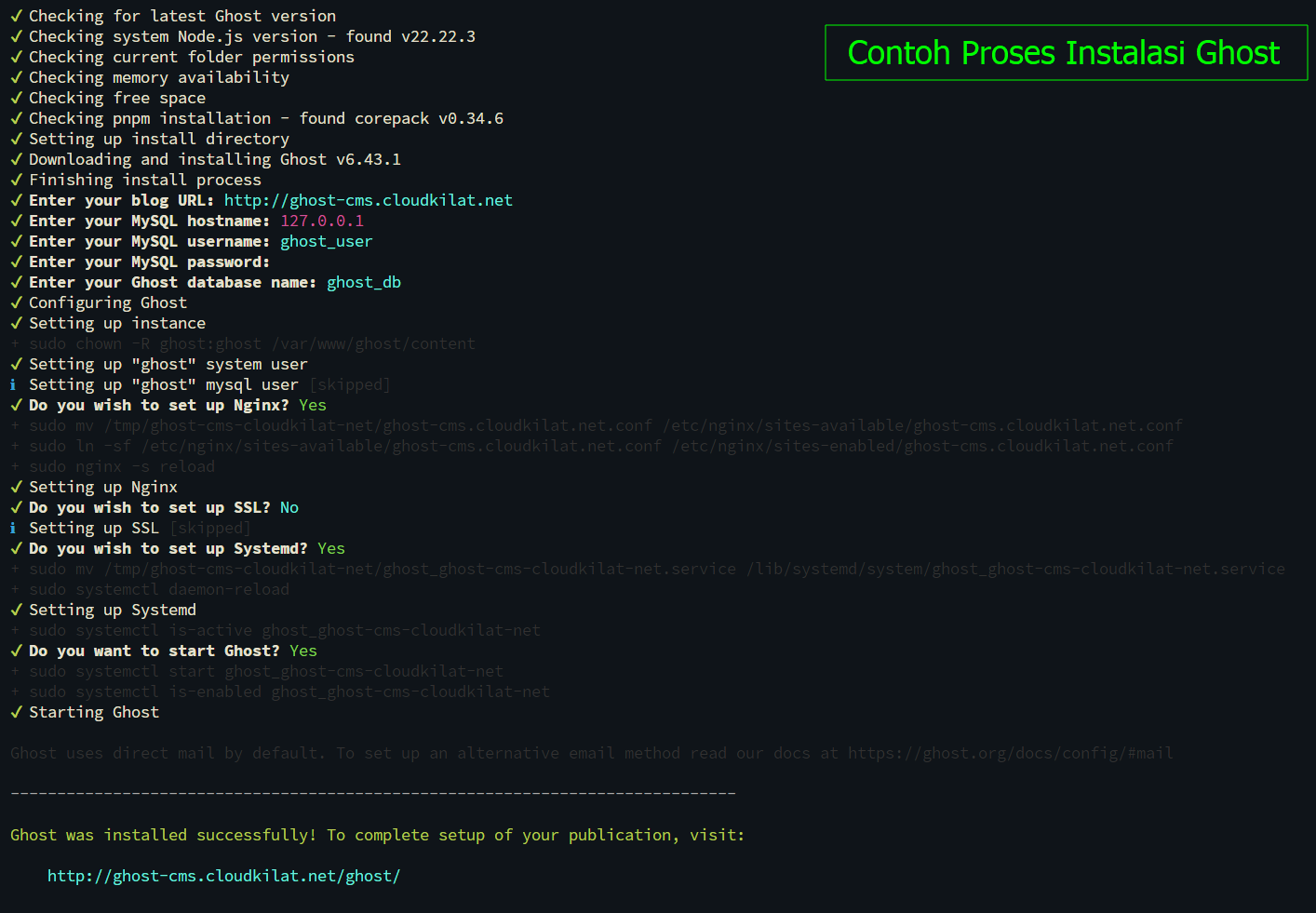This screenshot has width=1316, height=913.
Task: Click the 'Yes' answer for Systemd setup
Action: [331, 548]
